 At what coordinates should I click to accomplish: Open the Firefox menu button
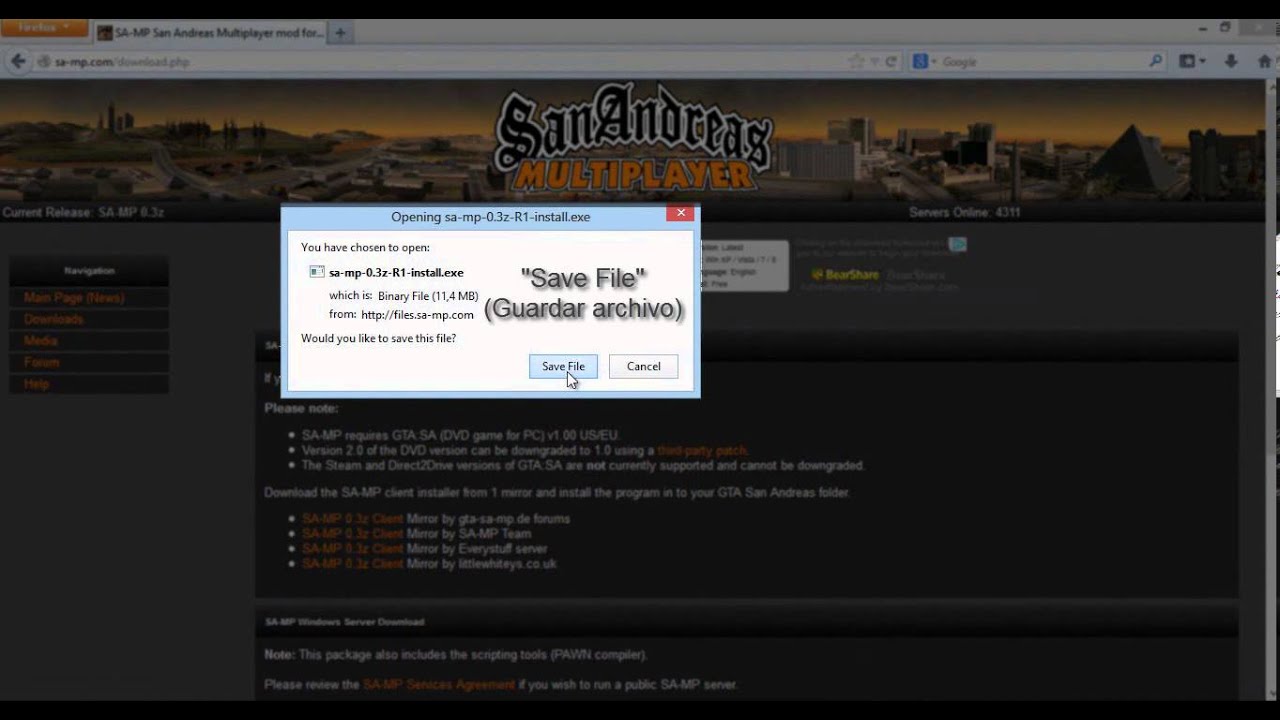tap(43, 28)
